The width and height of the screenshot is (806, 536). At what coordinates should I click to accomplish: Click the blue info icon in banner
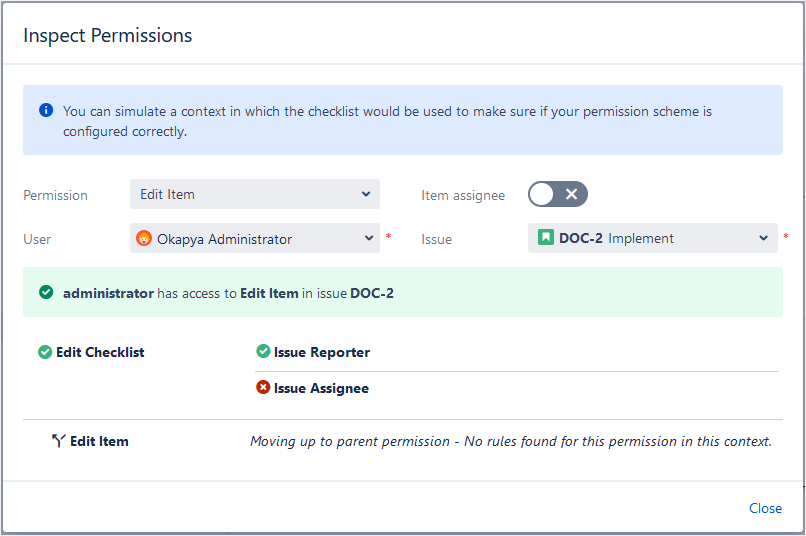(x=46, y=111)
